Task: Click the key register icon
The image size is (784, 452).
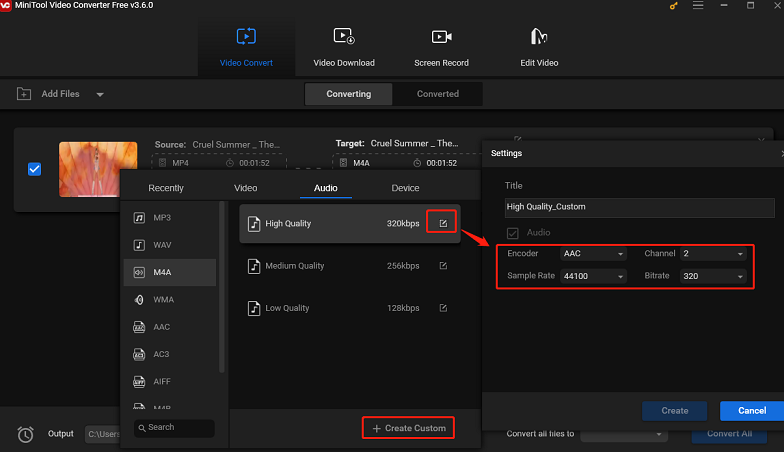Action: tap(674, 6)
